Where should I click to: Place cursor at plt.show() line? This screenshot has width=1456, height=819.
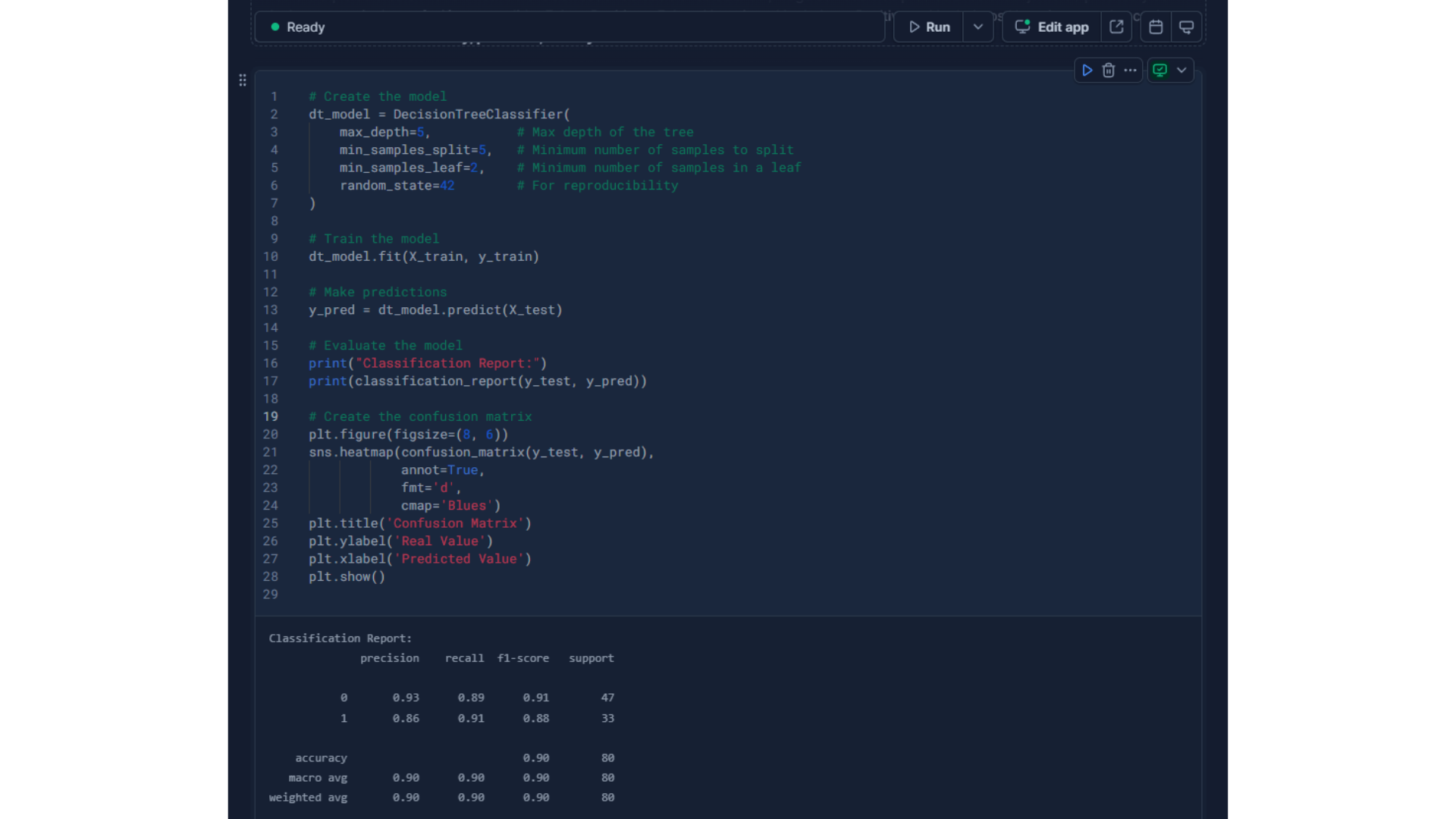(347, 577)
